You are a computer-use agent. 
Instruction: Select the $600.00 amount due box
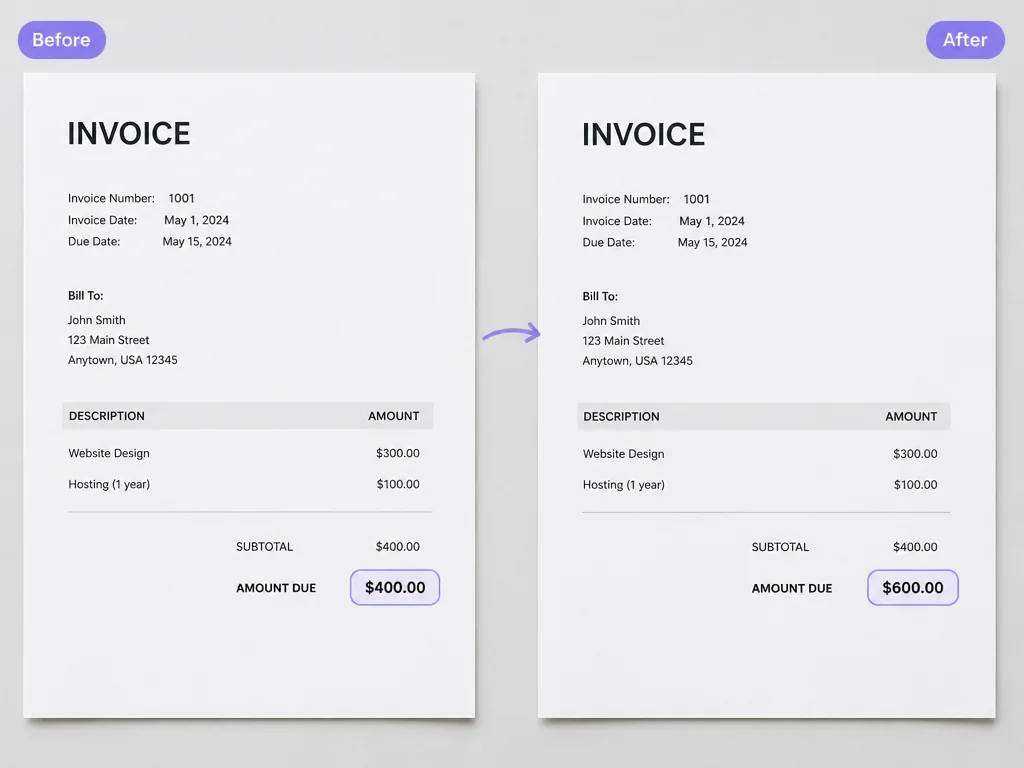[912, 587]
